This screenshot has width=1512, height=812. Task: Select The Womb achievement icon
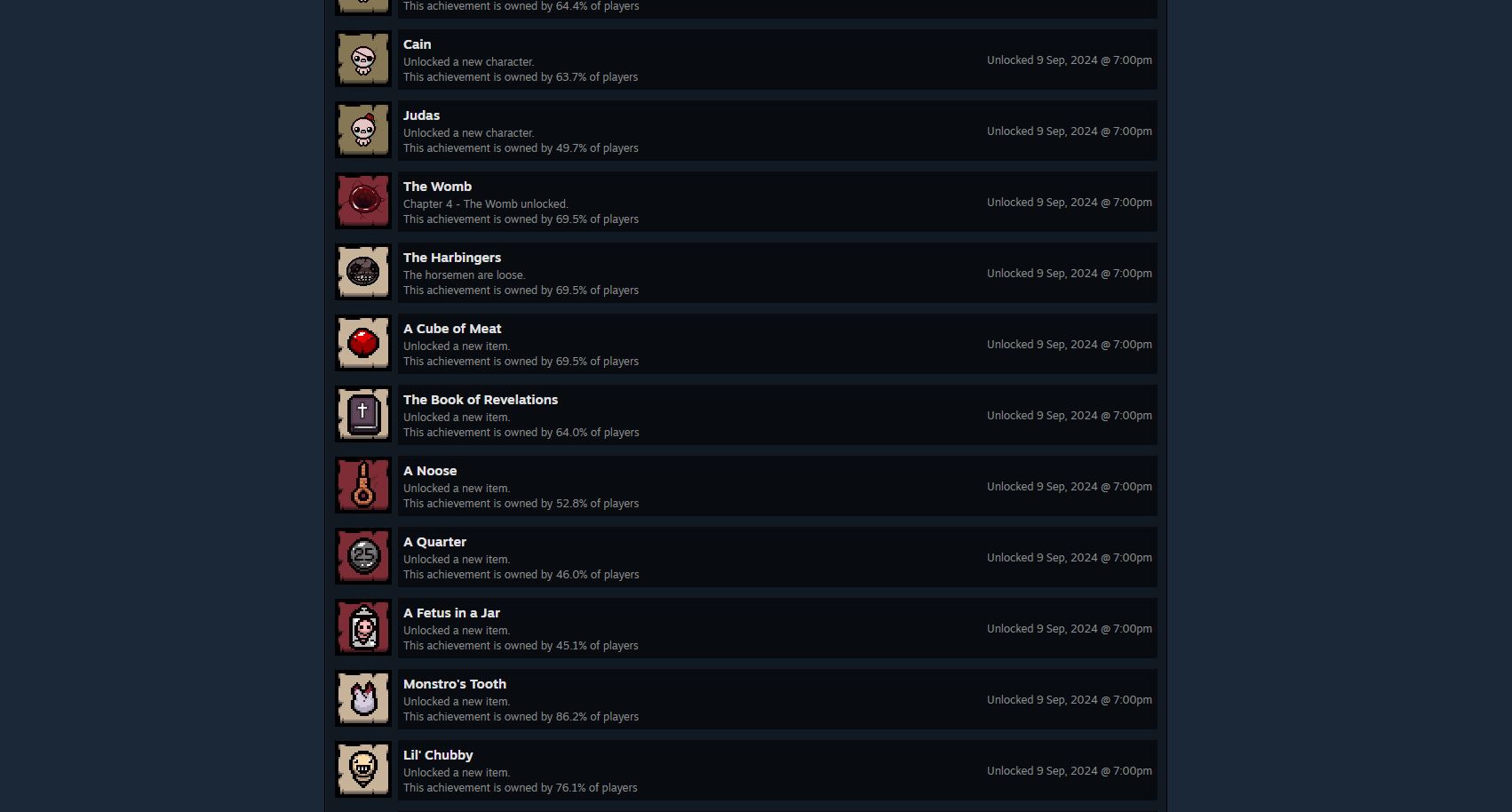(x=363, y=202)
